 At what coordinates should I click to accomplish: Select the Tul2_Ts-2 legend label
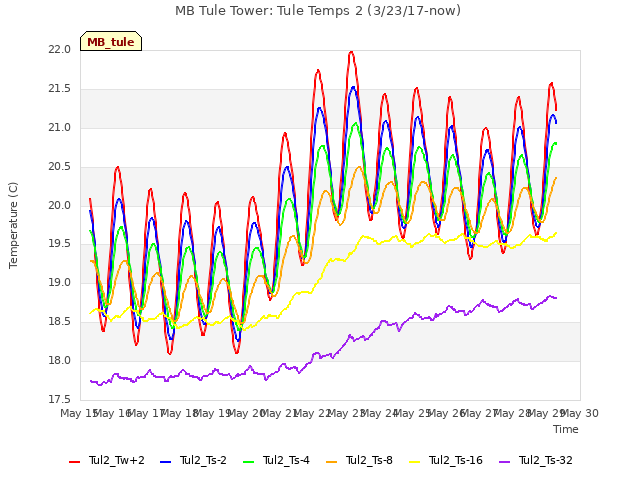click(203, 461)
